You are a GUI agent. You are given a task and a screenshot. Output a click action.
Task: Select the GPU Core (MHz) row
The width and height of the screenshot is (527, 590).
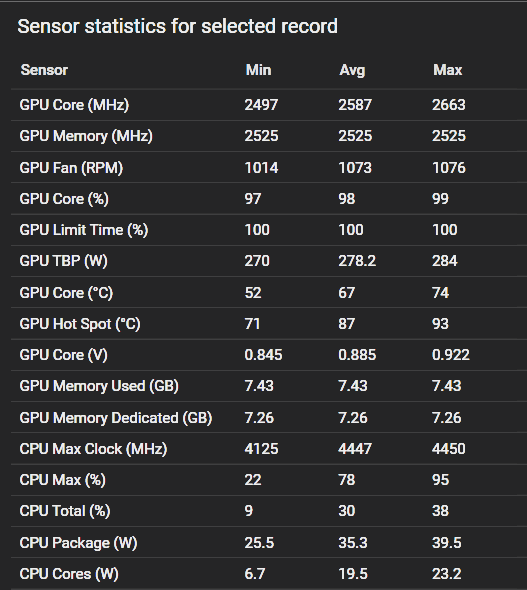click(269, 105)
